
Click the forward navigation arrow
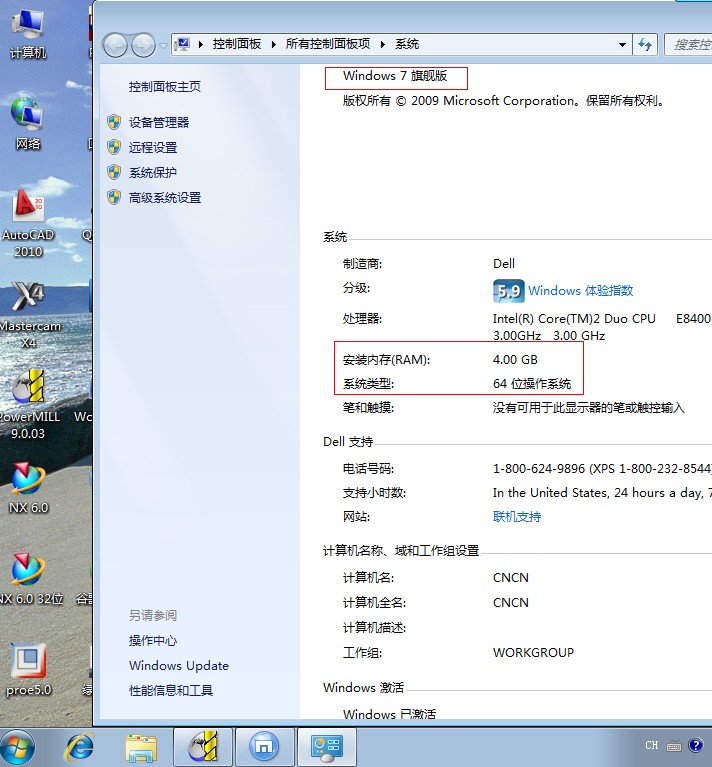click(143, 45)
